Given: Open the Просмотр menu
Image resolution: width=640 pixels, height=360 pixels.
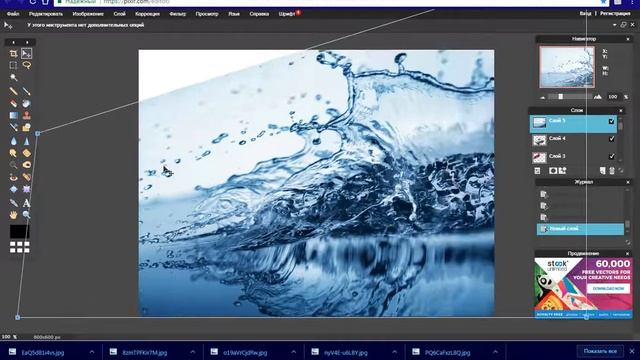Looking at the screenshot, I should (x=207, y=14).
